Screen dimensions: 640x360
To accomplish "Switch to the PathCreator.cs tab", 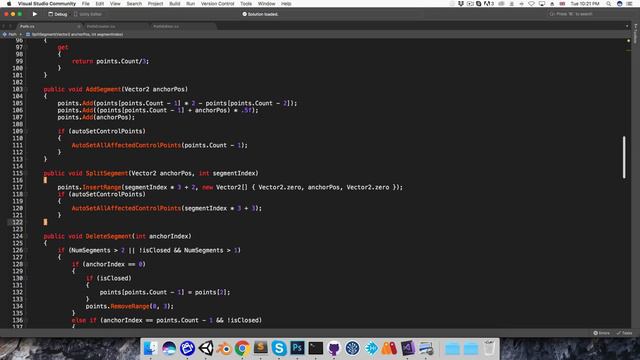I will click(x=101, y=26).
